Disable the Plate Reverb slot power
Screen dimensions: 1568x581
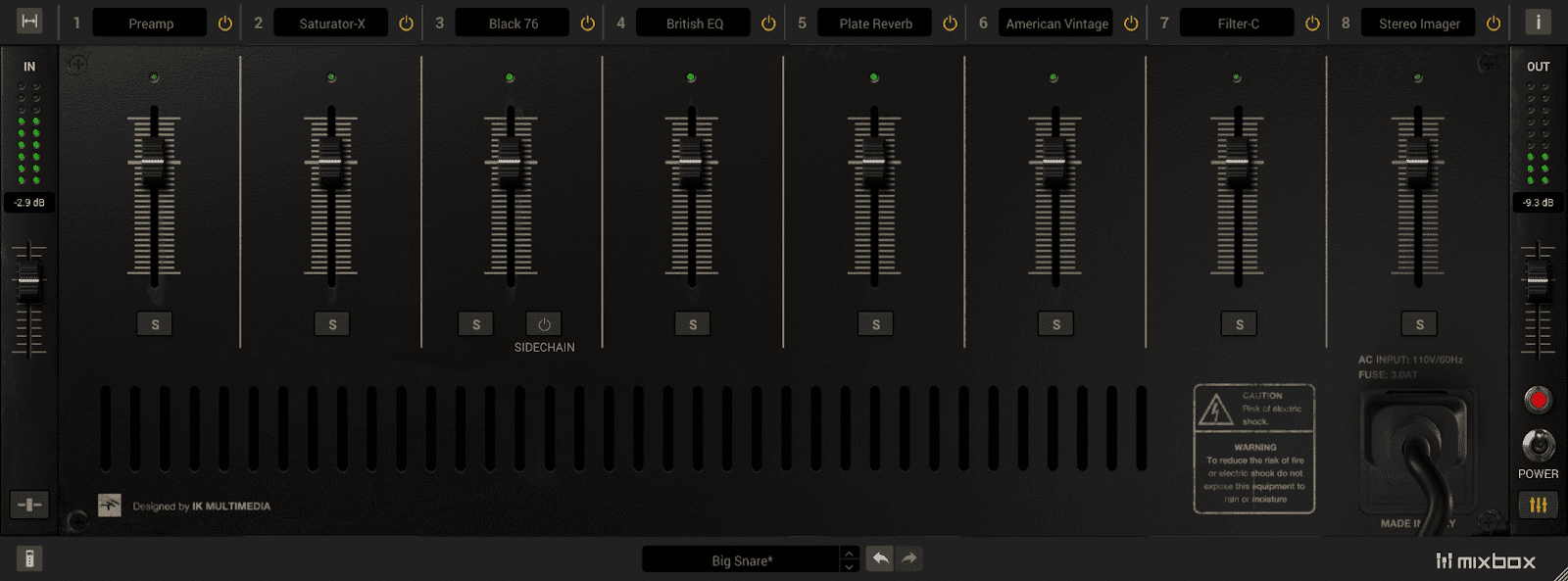point(951,24)
